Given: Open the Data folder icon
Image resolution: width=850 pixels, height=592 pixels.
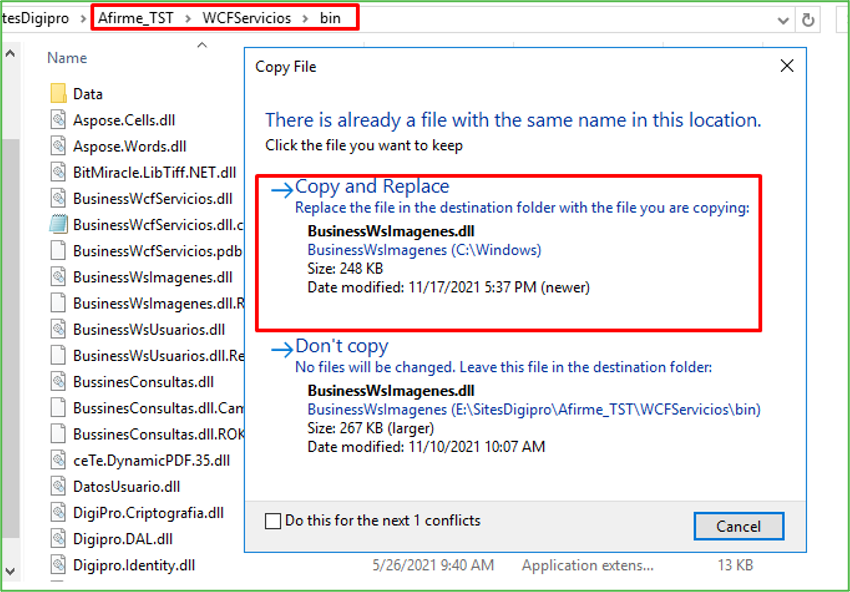Looking at the screenshot, I should (x=58, y=94).
